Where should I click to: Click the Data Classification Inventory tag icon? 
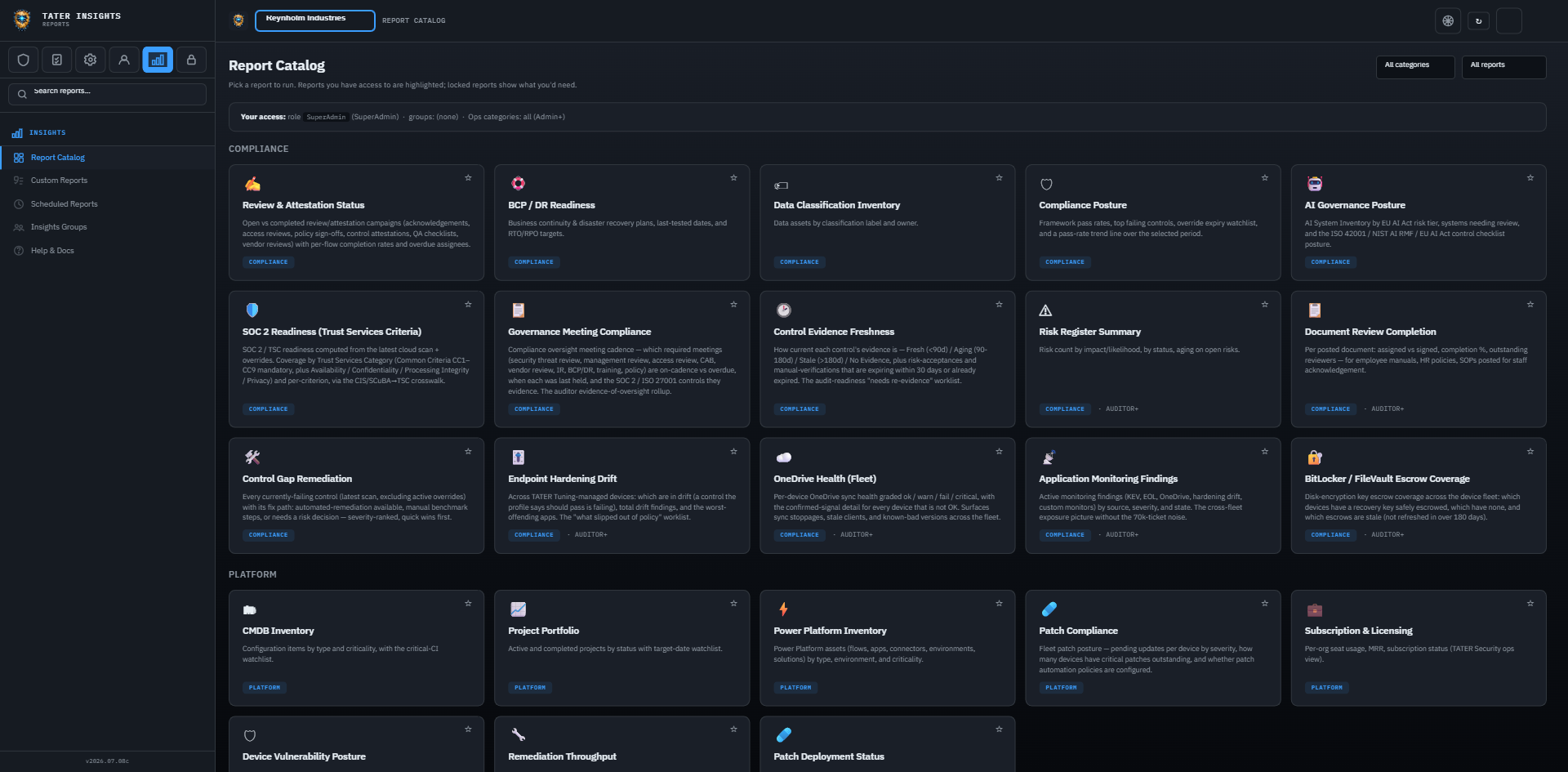782,185
